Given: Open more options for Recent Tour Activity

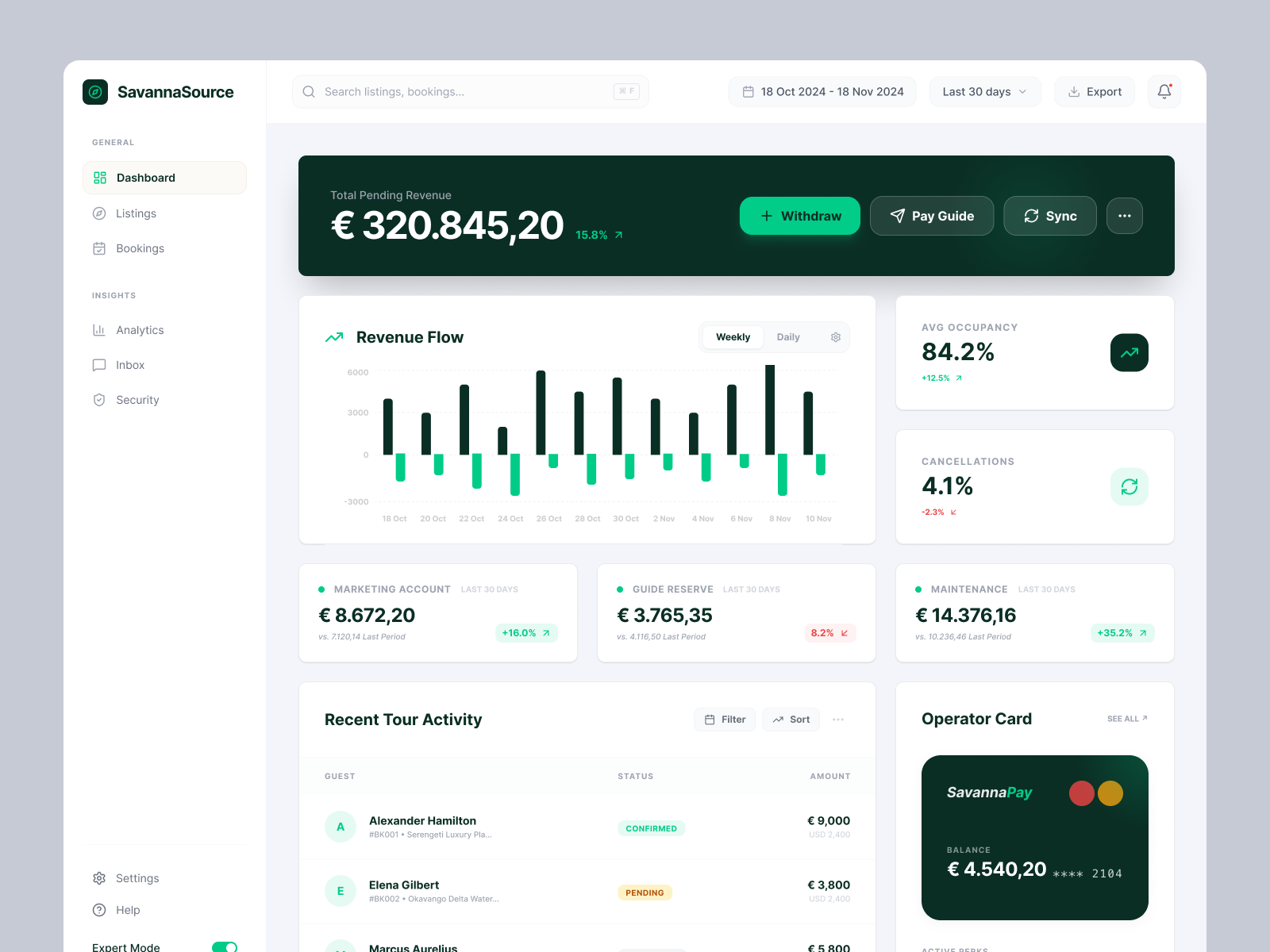Looking at the screenshot, I should pyautogui.click(x=838, y=720).
